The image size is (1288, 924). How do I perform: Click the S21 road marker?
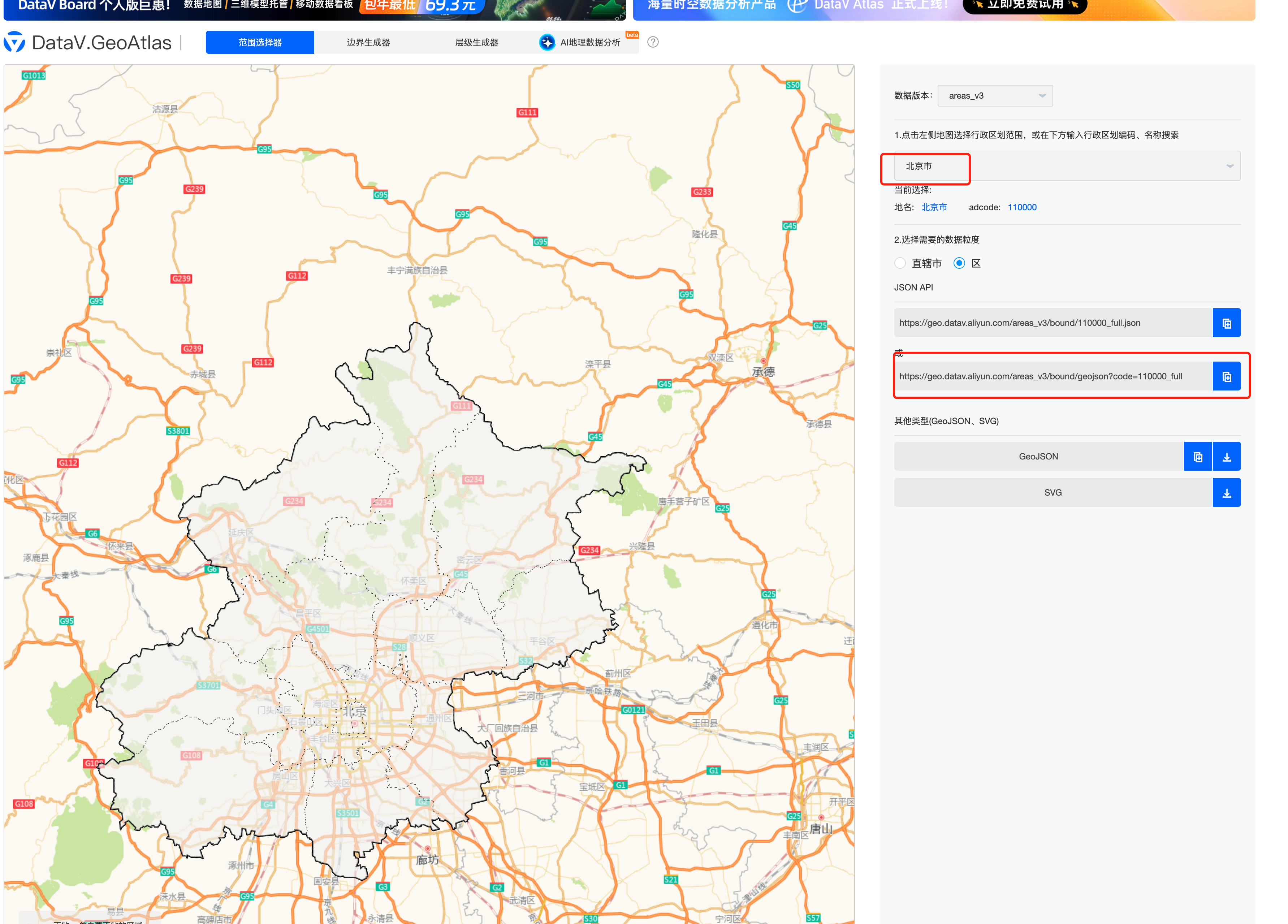671,880
